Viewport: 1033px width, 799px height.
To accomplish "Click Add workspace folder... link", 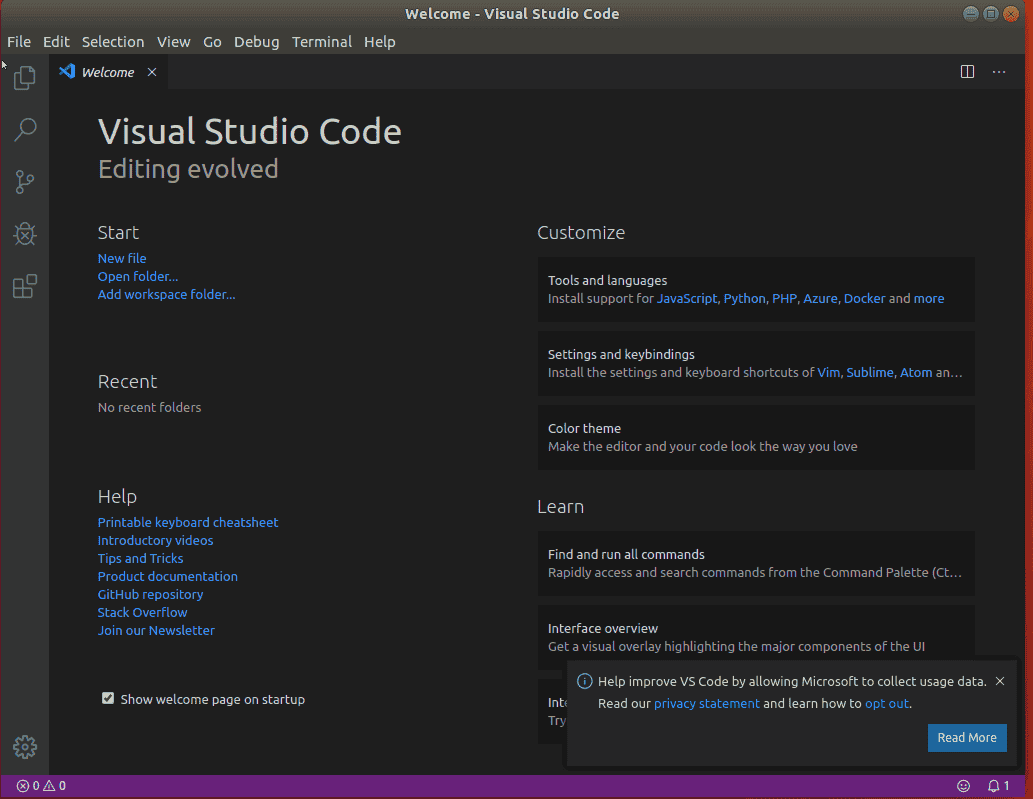I will (x=166, y=294).
